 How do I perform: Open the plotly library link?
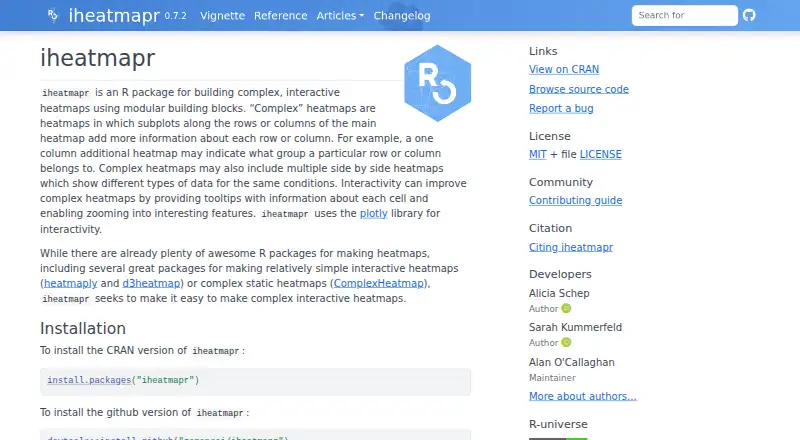[x=373, y=213]
